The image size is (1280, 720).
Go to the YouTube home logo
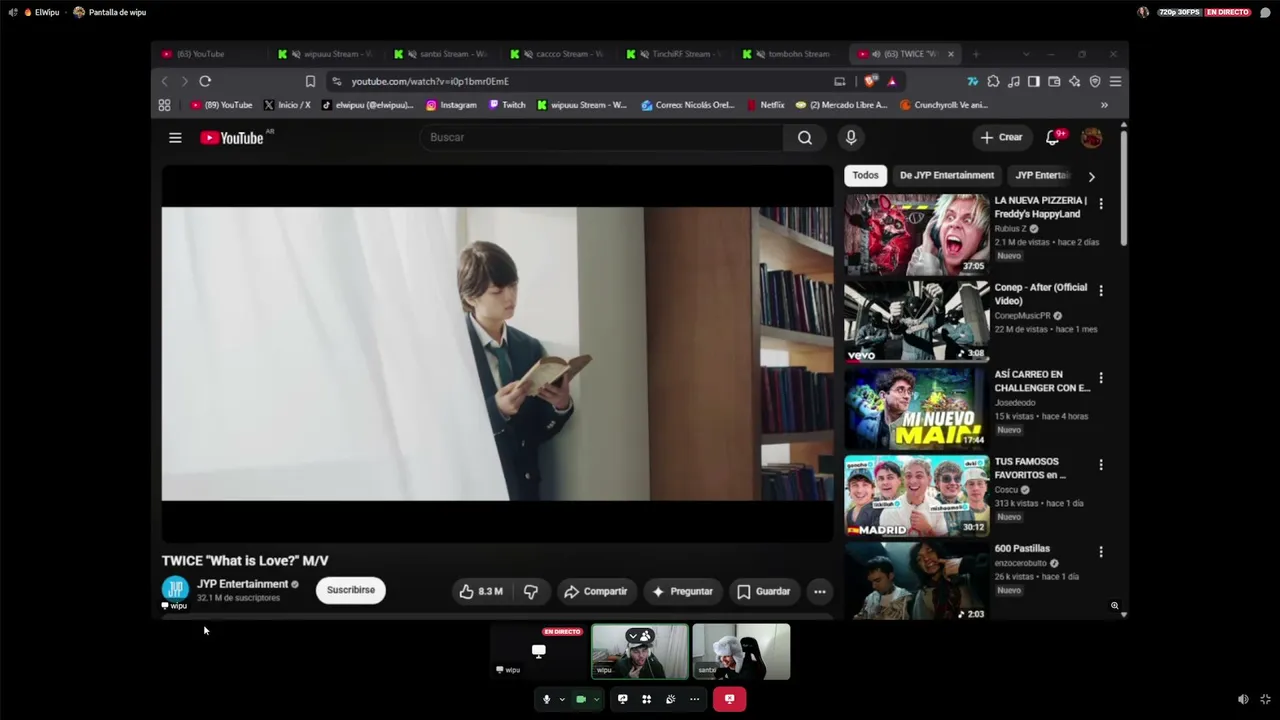[x=231, y=138]
